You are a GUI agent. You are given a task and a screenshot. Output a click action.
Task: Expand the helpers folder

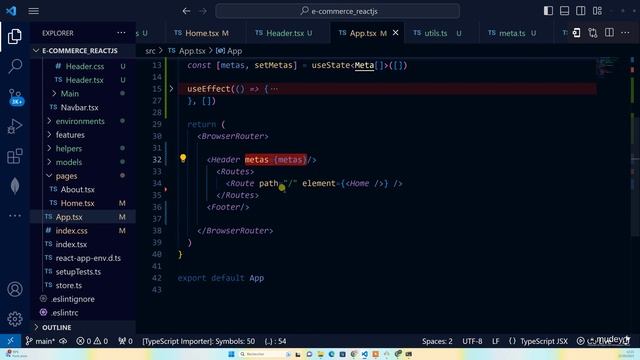pyautogui.click(x=69, y=149)
